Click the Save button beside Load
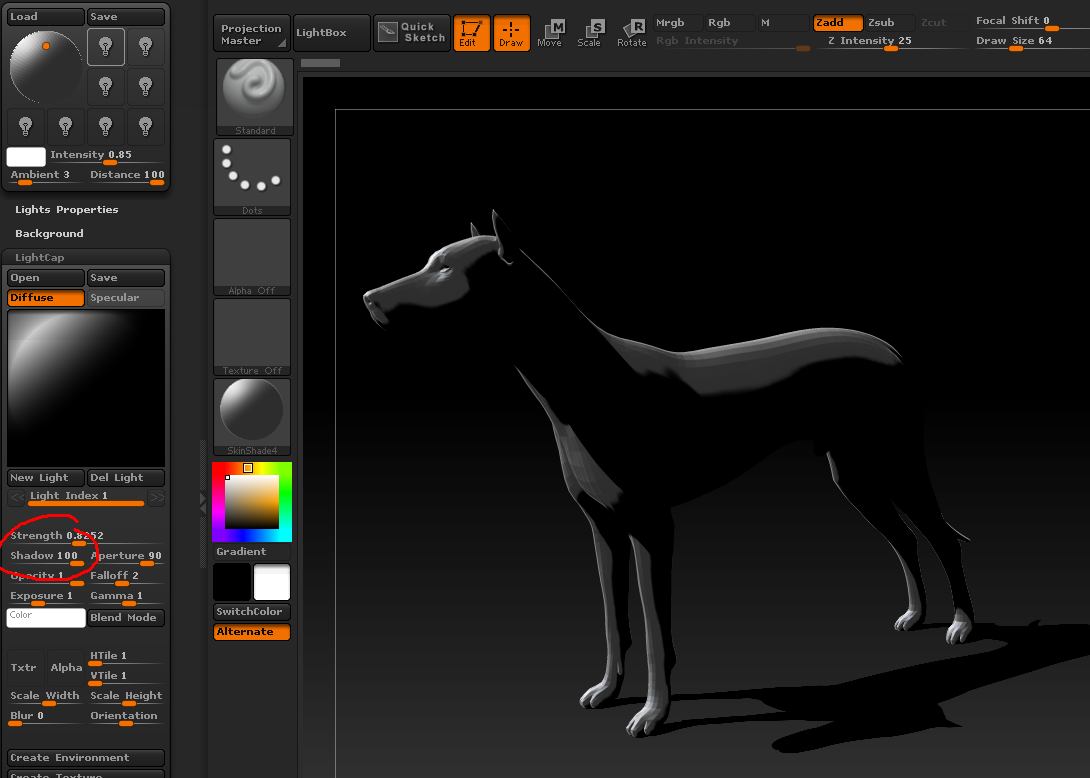Image resolution: width=1090 pixels, height=778 pixels. (x=126, y=17)
